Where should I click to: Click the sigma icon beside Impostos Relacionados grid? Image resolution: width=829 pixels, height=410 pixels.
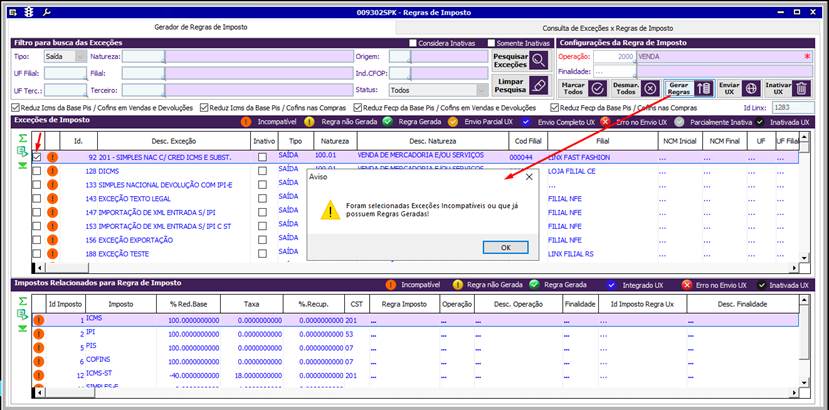click(22, 302)
